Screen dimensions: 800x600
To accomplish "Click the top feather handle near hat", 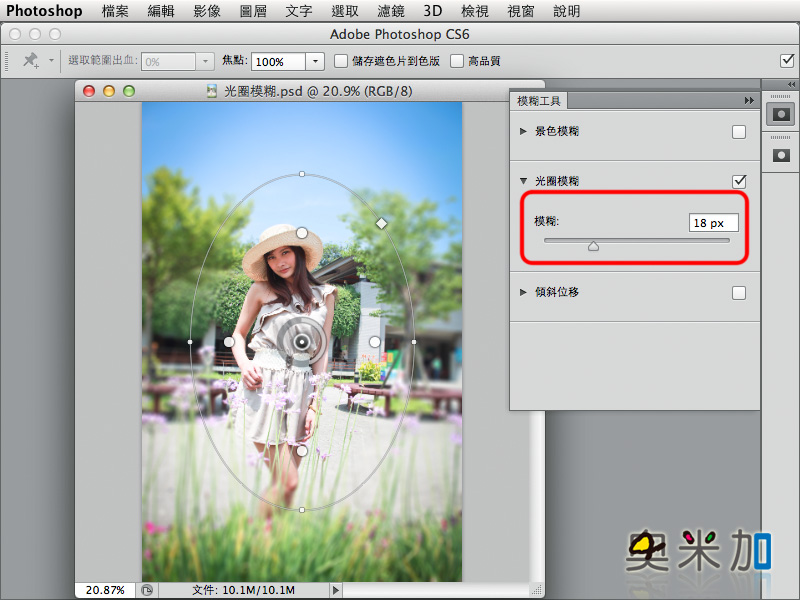I will pyautogui.click(x=302, y=233).
